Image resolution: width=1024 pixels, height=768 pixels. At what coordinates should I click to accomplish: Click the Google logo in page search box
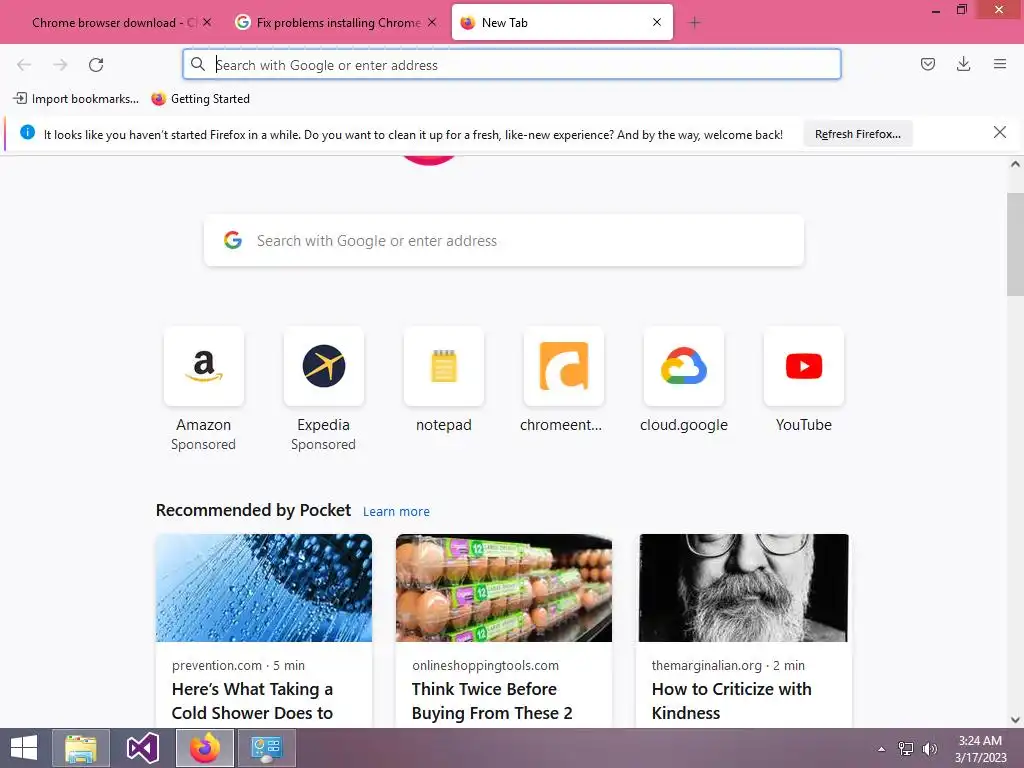233,240
